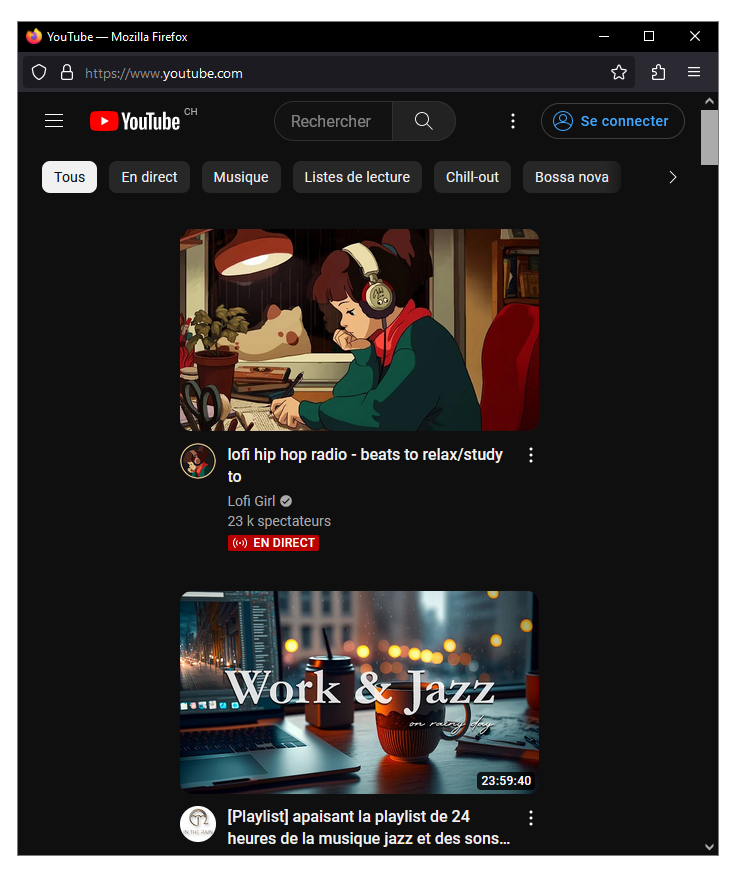Choose the Bossa nova category chip

572,177
